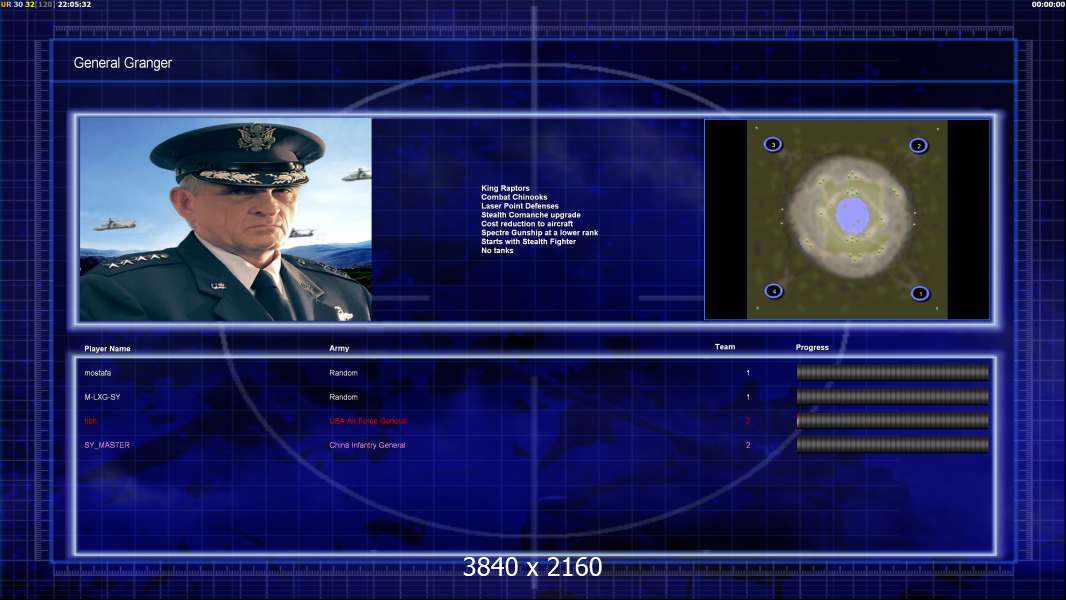Image resolution: width=1066 pixels, height=600 pixels.
Task: Click M-LXG-SY's loading progress bar
Action: point(893,396)
